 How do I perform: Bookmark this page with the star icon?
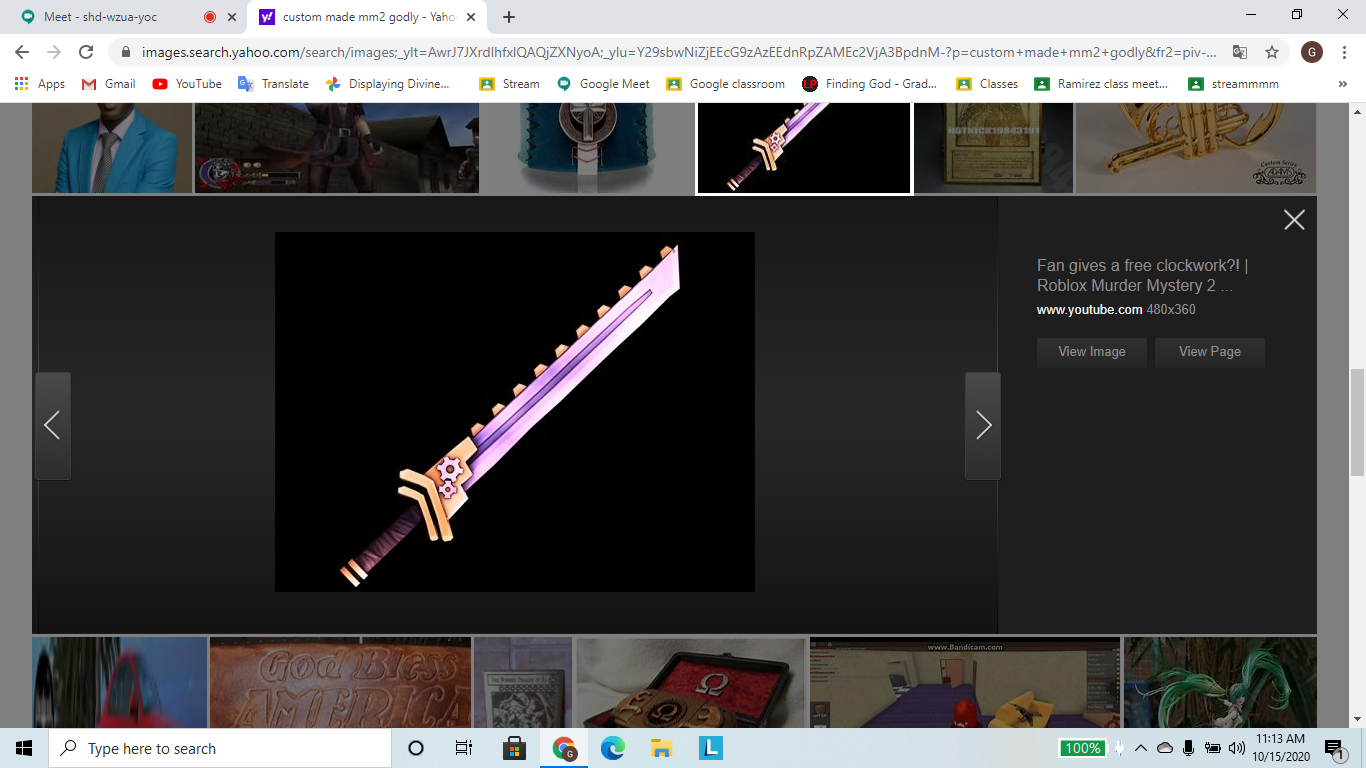(1272, 52)
